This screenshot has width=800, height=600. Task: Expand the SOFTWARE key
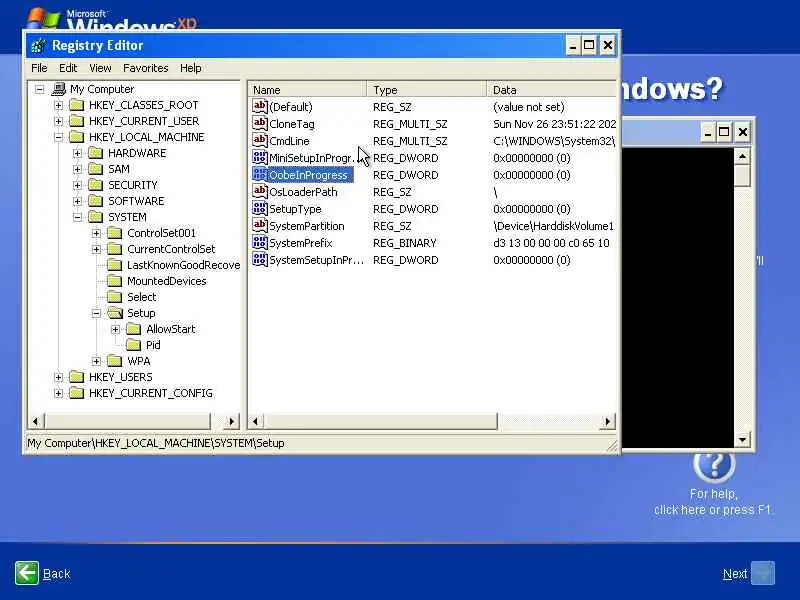tap(77, 201)
